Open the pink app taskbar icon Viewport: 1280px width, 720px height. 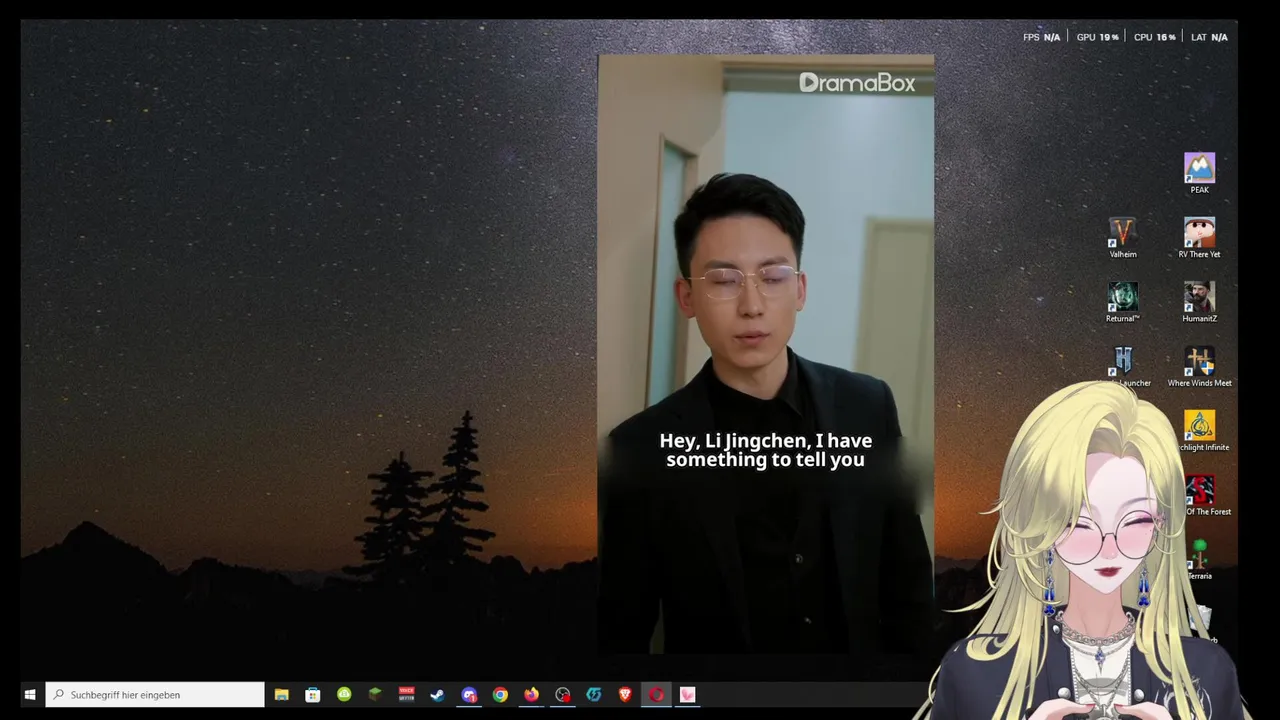coord(687,695)
